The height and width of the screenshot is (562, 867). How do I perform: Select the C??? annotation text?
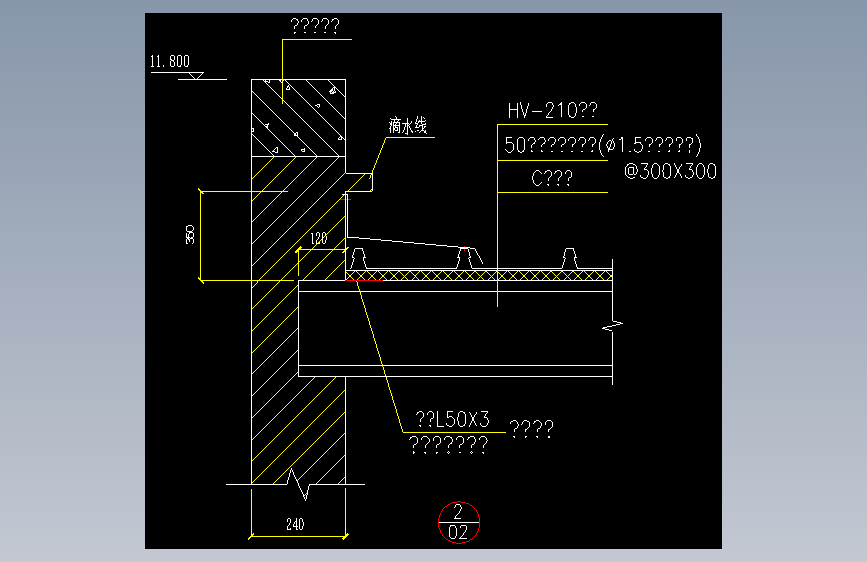(x=552, y=178)
